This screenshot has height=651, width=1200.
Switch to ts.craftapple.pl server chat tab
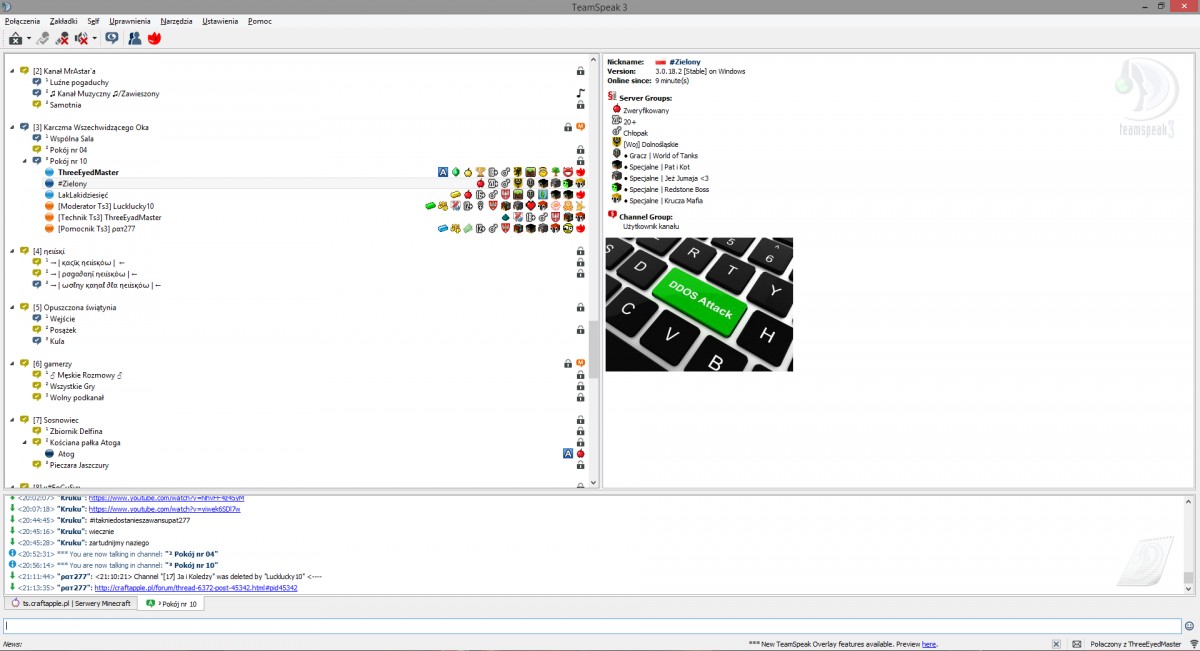(70, 603)
